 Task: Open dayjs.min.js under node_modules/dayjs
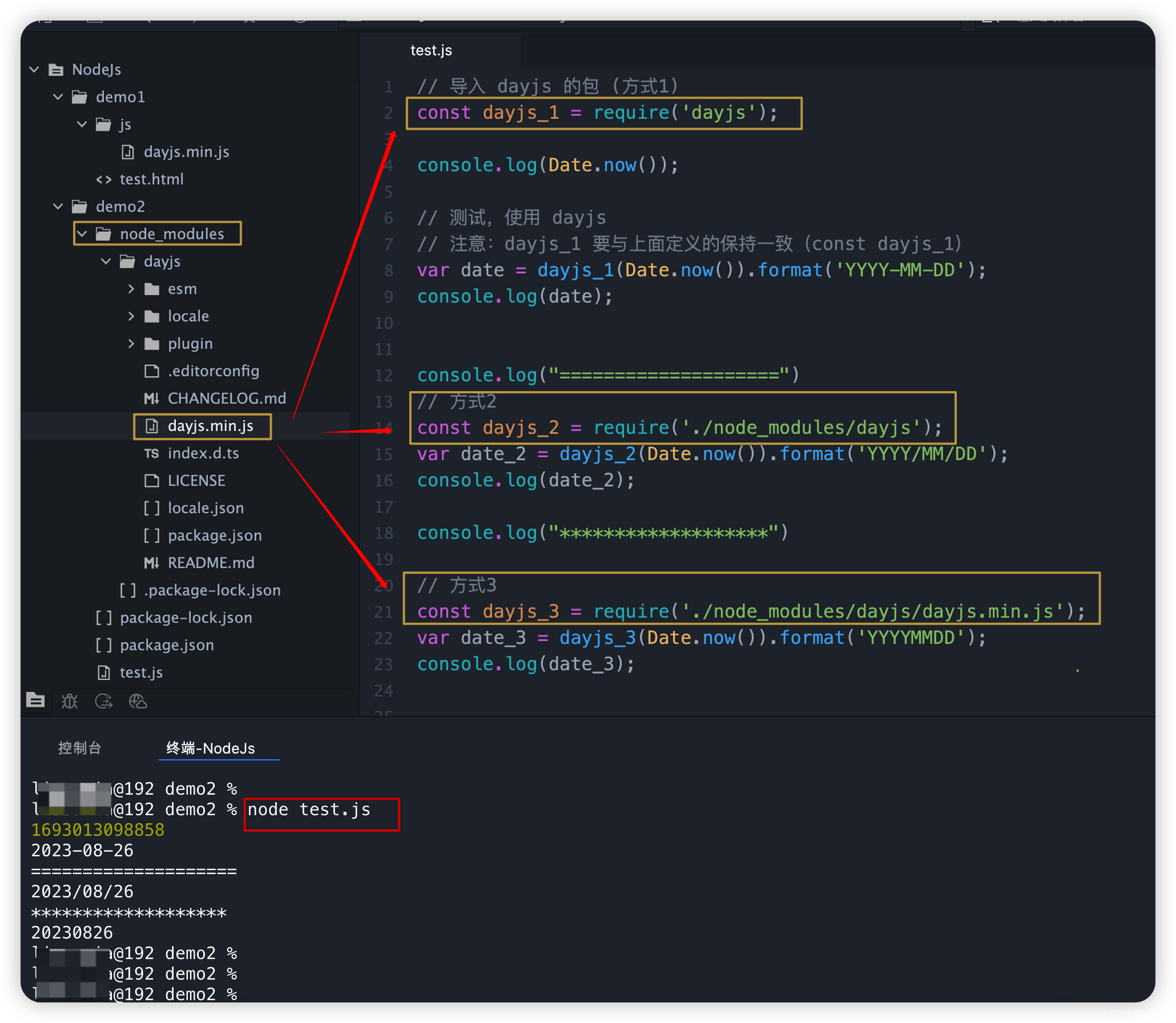point(211,426)
